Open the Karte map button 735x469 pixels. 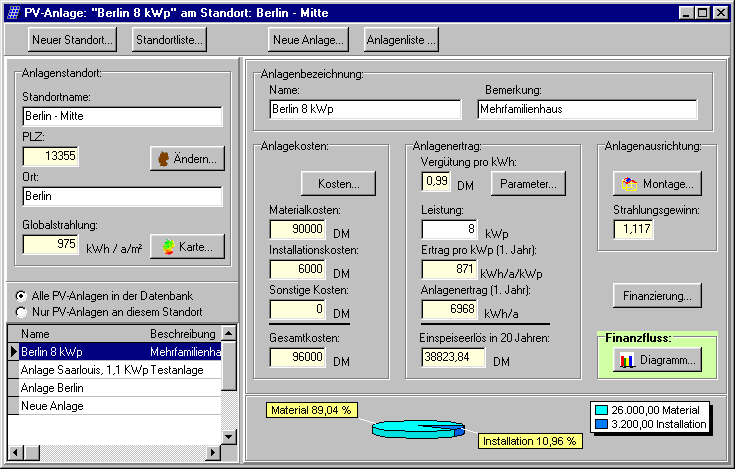186,246
